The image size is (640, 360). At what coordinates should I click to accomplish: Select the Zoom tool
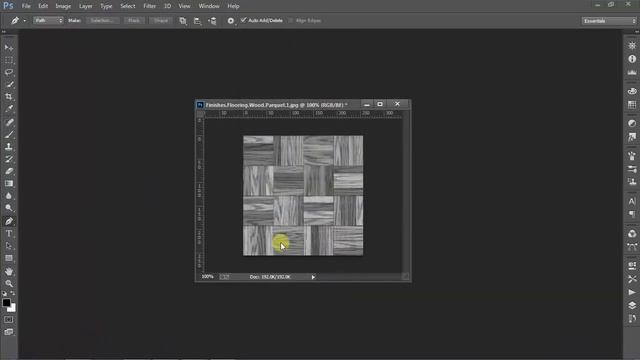pos(9,283)
